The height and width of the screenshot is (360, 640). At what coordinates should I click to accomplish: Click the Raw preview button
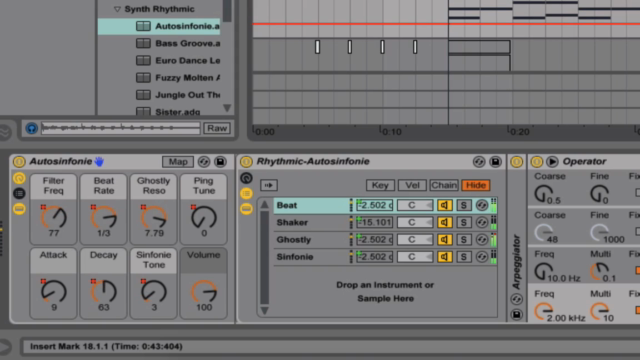coord(217,128)
